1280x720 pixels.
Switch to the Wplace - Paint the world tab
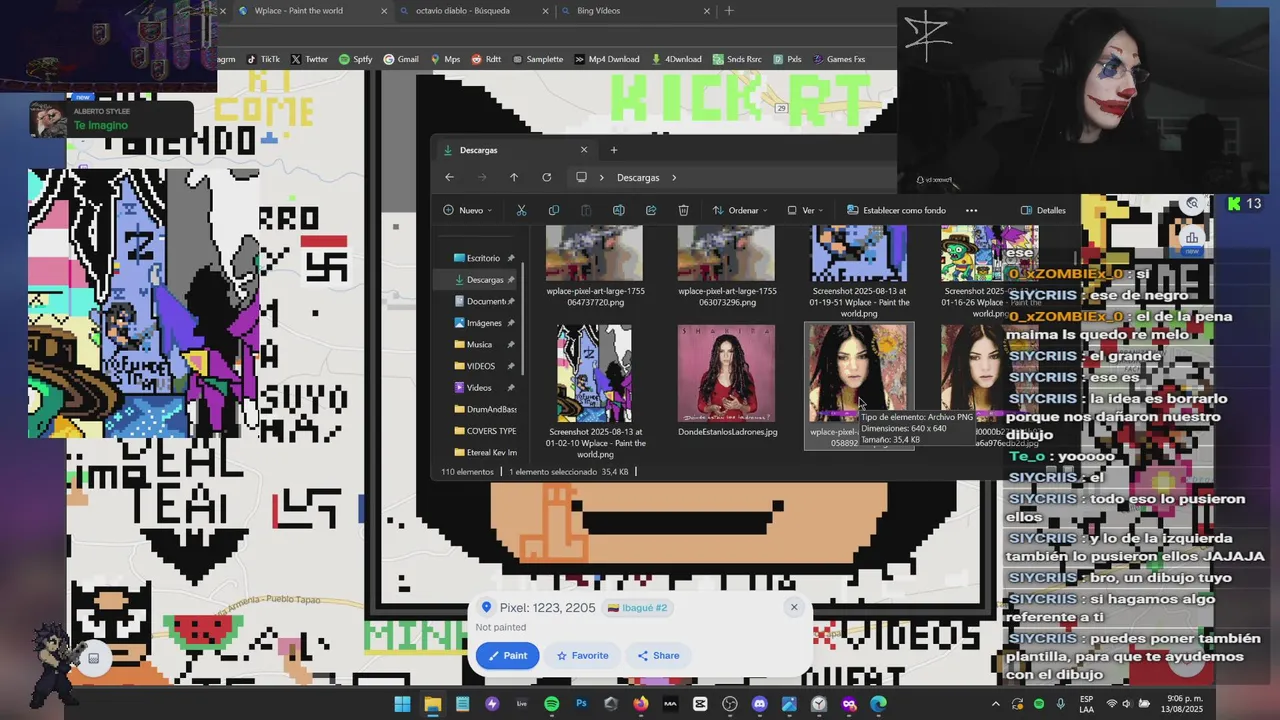tap(311, 11)
